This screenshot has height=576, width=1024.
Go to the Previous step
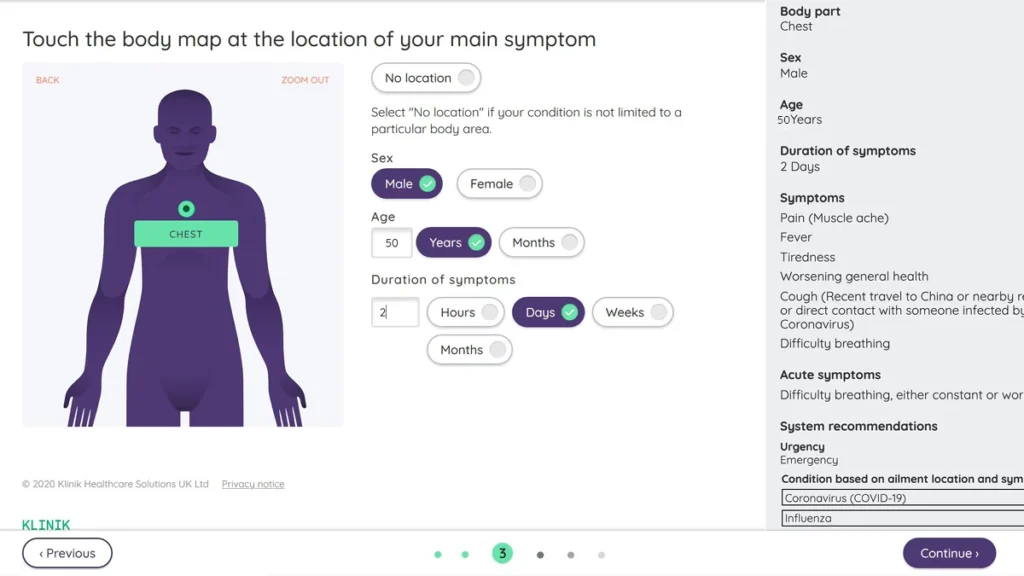[x=67, y=553]
